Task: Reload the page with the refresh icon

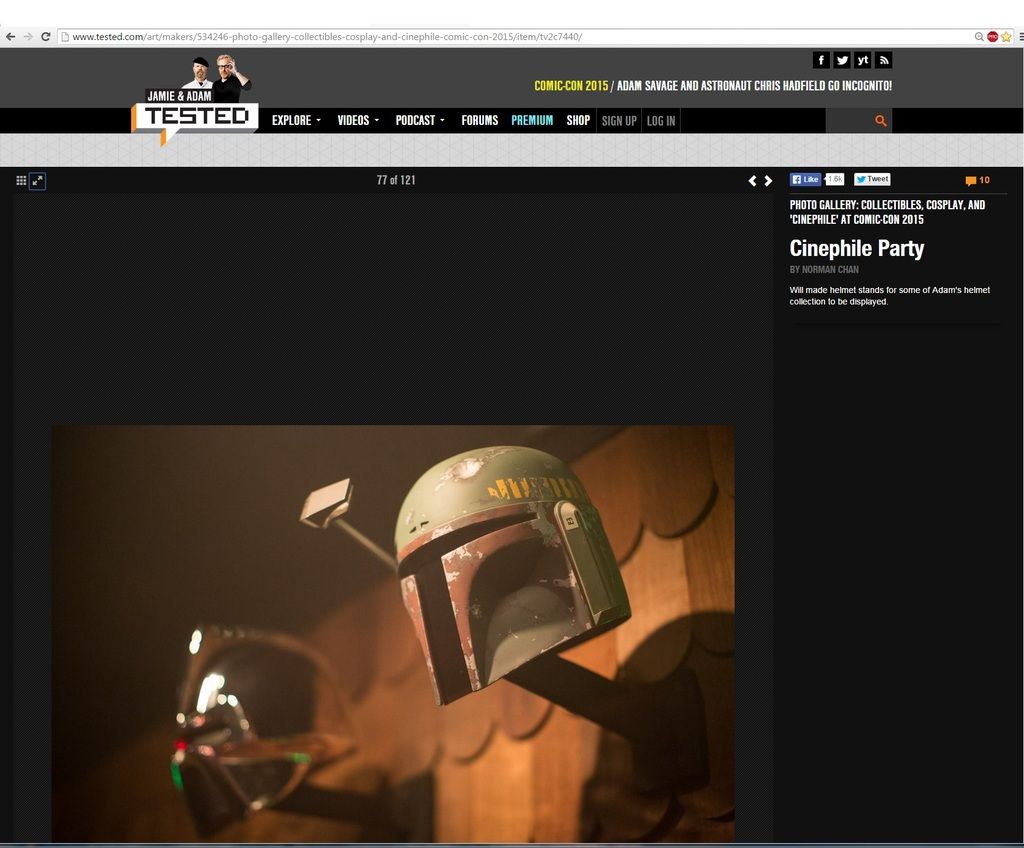Action: tap(46, 37)
